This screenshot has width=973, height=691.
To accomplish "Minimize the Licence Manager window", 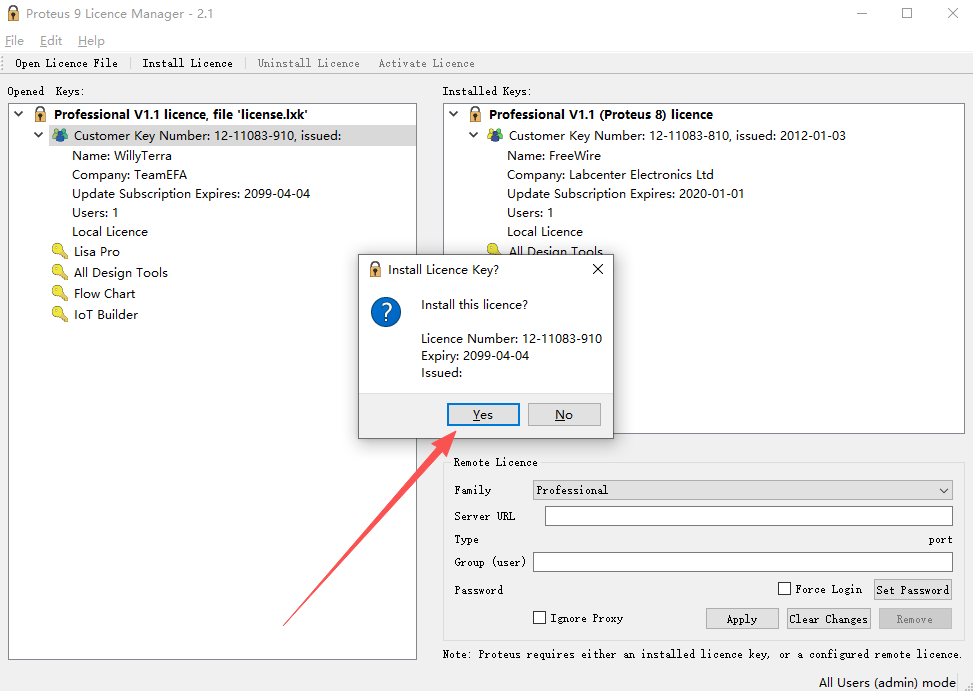I will coord(861,13).
